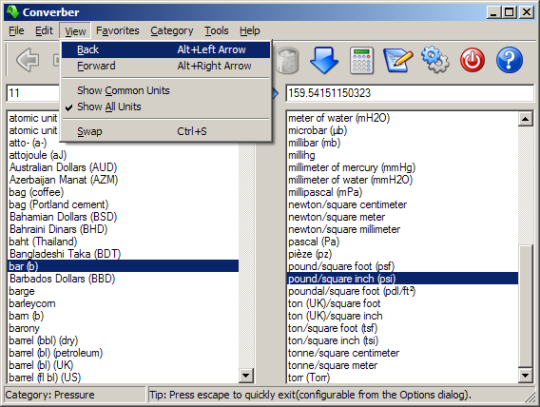Click the status bar tip text
This screenshot has width=540, height=407.
(x=310, y=395)
